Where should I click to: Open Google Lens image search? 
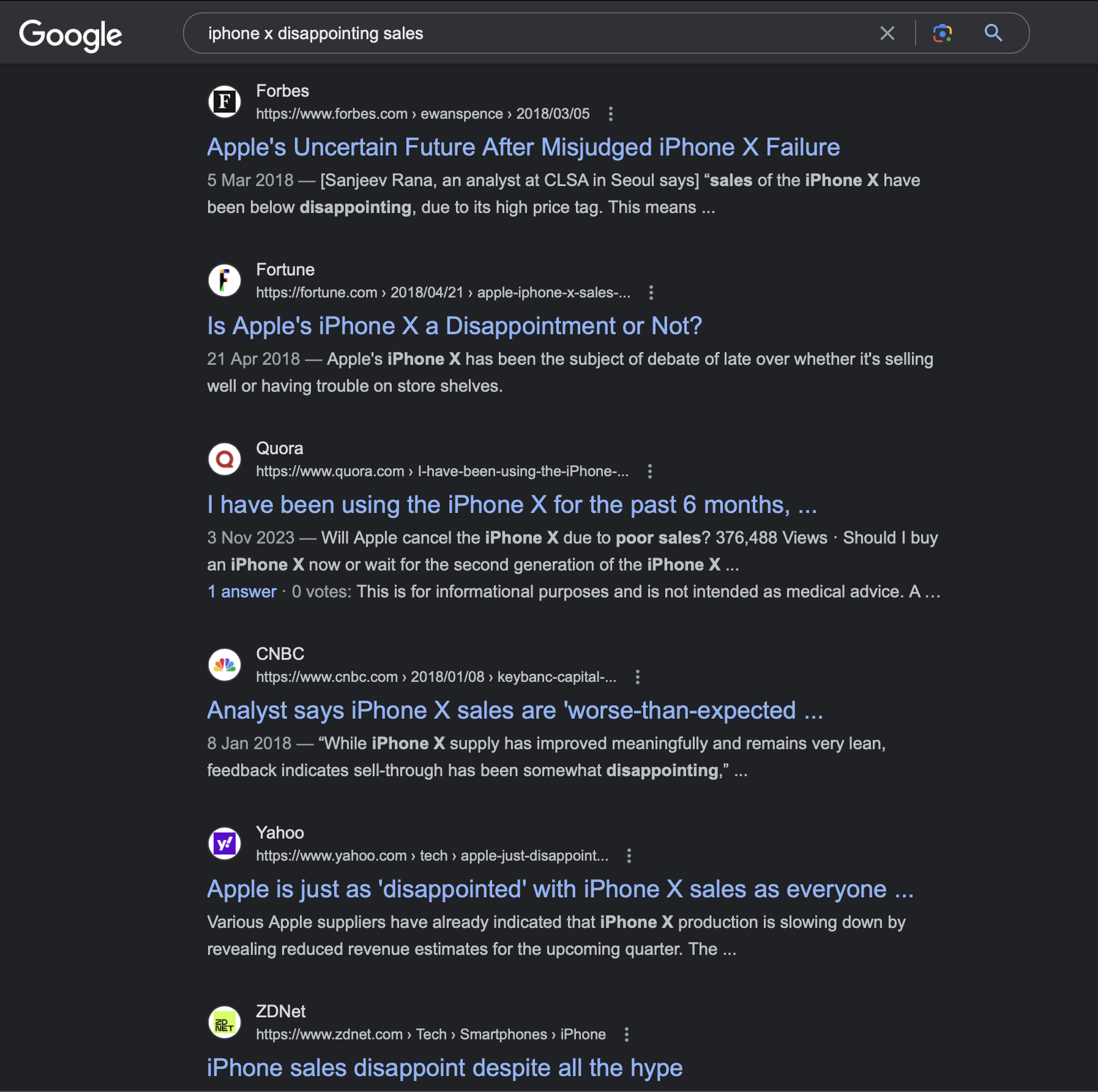click(942, 33)
